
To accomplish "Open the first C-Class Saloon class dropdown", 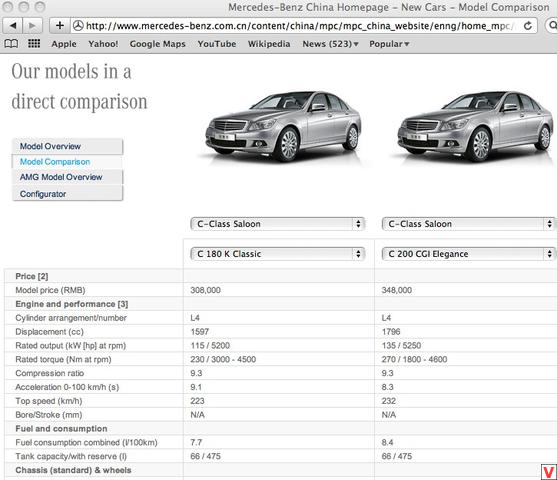I will coord(277,224).
